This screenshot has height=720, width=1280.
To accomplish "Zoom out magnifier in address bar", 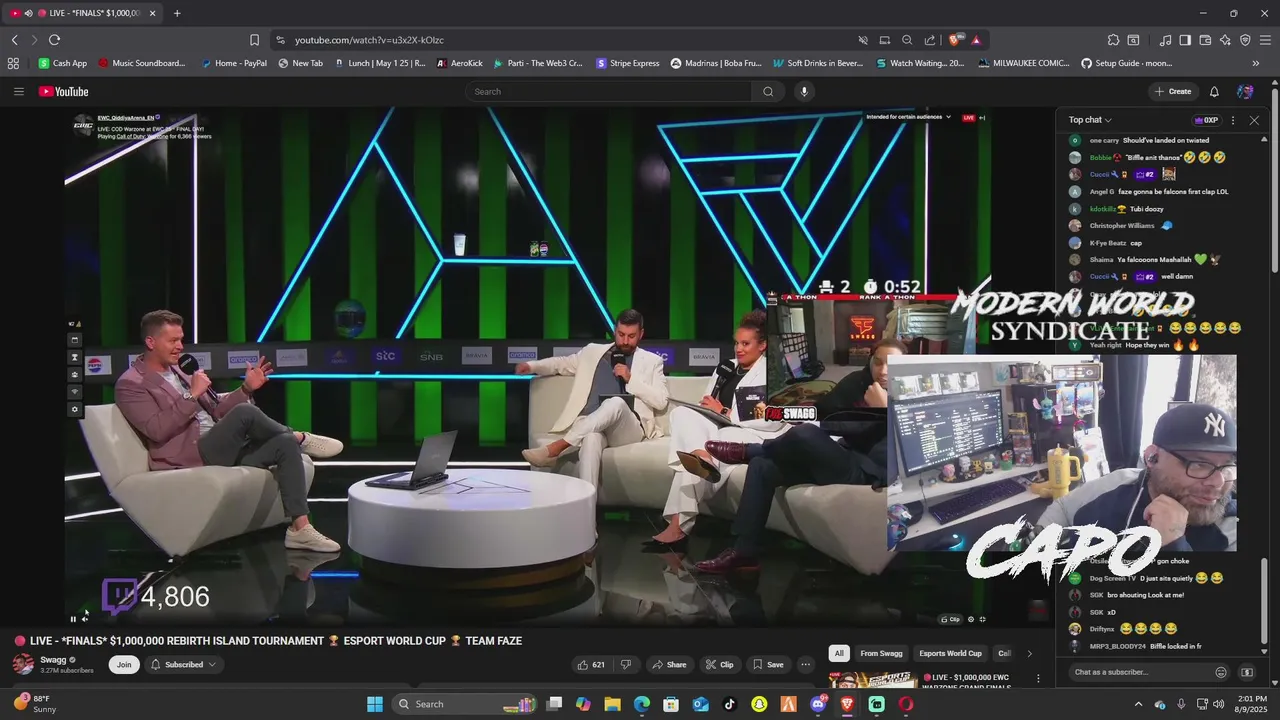I will [907, 40].
